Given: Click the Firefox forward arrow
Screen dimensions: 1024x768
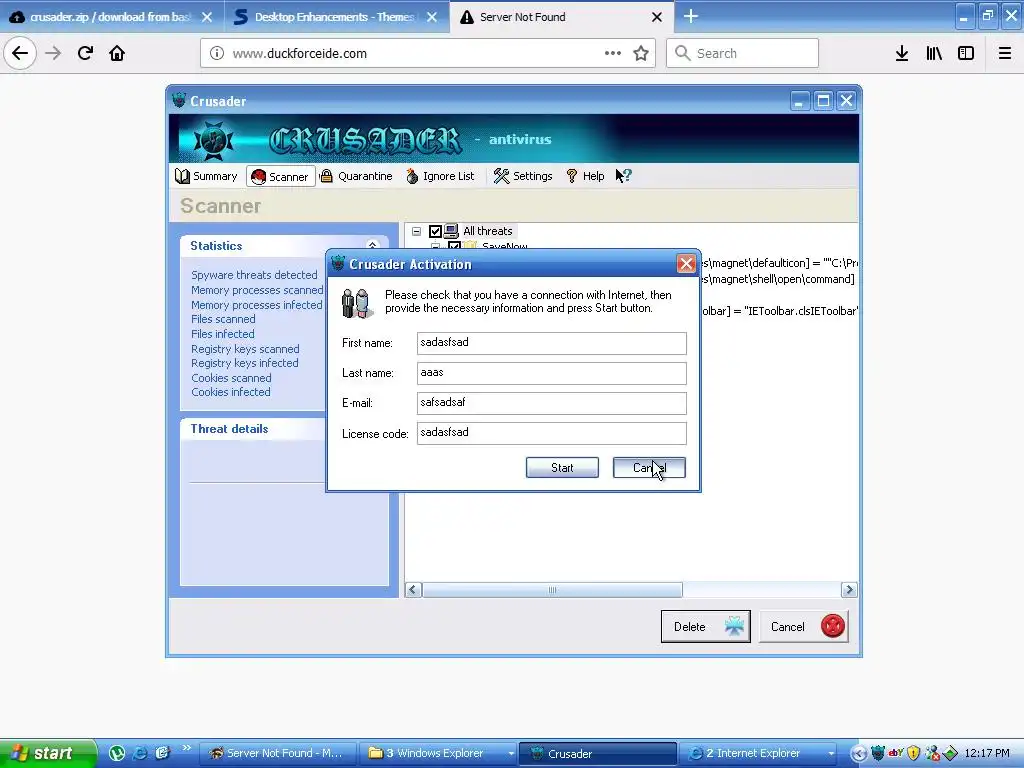Looking at the screenshot, I should point(54,54).
